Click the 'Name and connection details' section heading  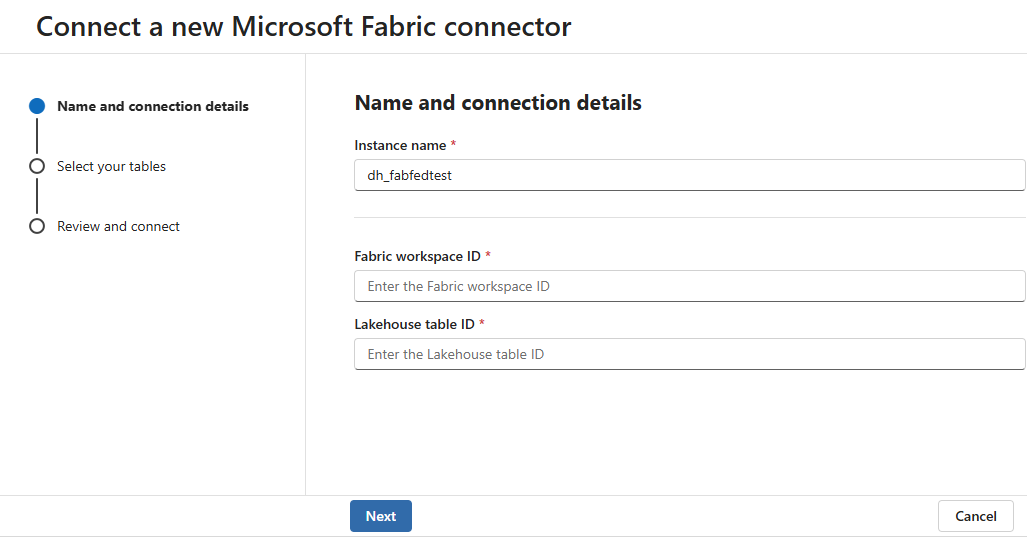[x=498, y=103]
